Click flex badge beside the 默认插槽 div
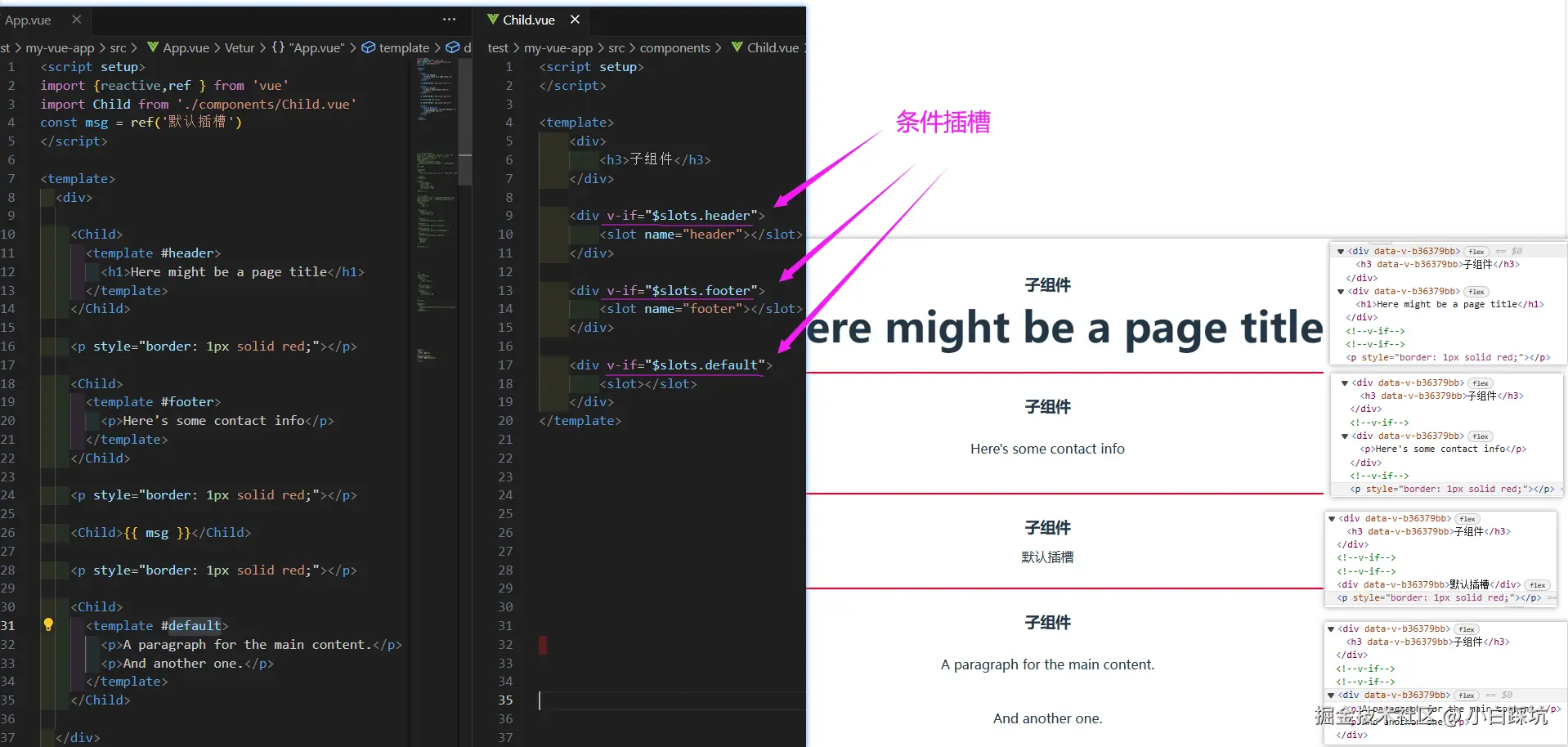Image resolution: width=1568 pixels, height=747 pixels. tap(1537, 585)
